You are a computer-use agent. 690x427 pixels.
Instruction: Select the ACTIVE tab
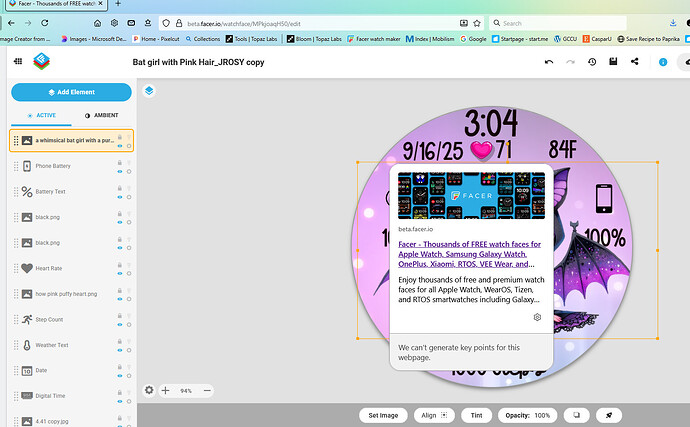(x=41, y=115)
